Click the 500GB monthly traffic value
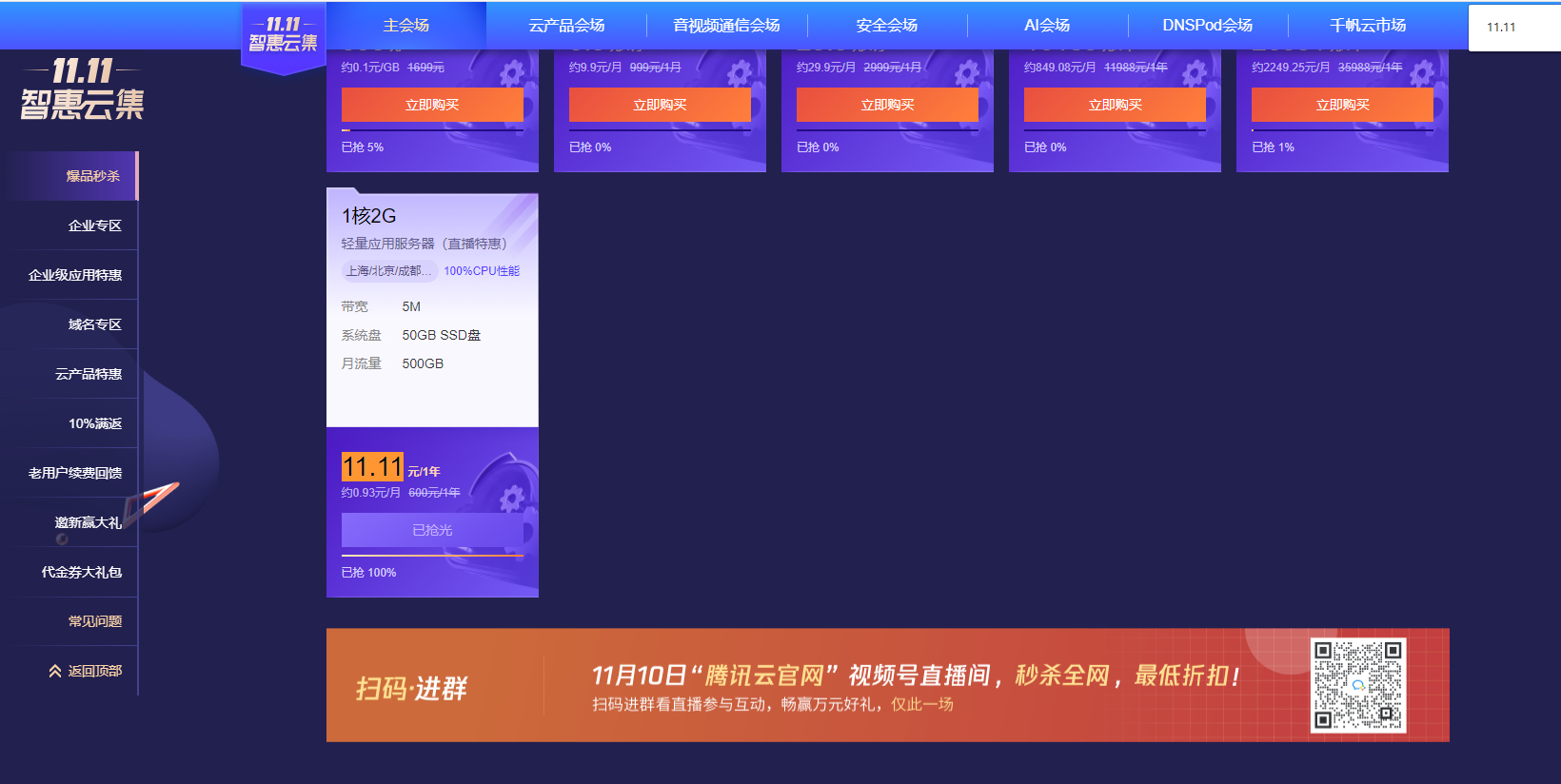The height and width of the screenshot is (784, 1561). coord(423,363)
